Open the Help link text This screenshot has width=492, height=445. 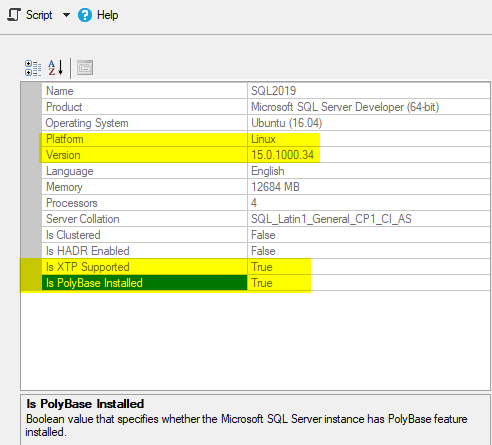pyautogui.click(x=107, y=15)
